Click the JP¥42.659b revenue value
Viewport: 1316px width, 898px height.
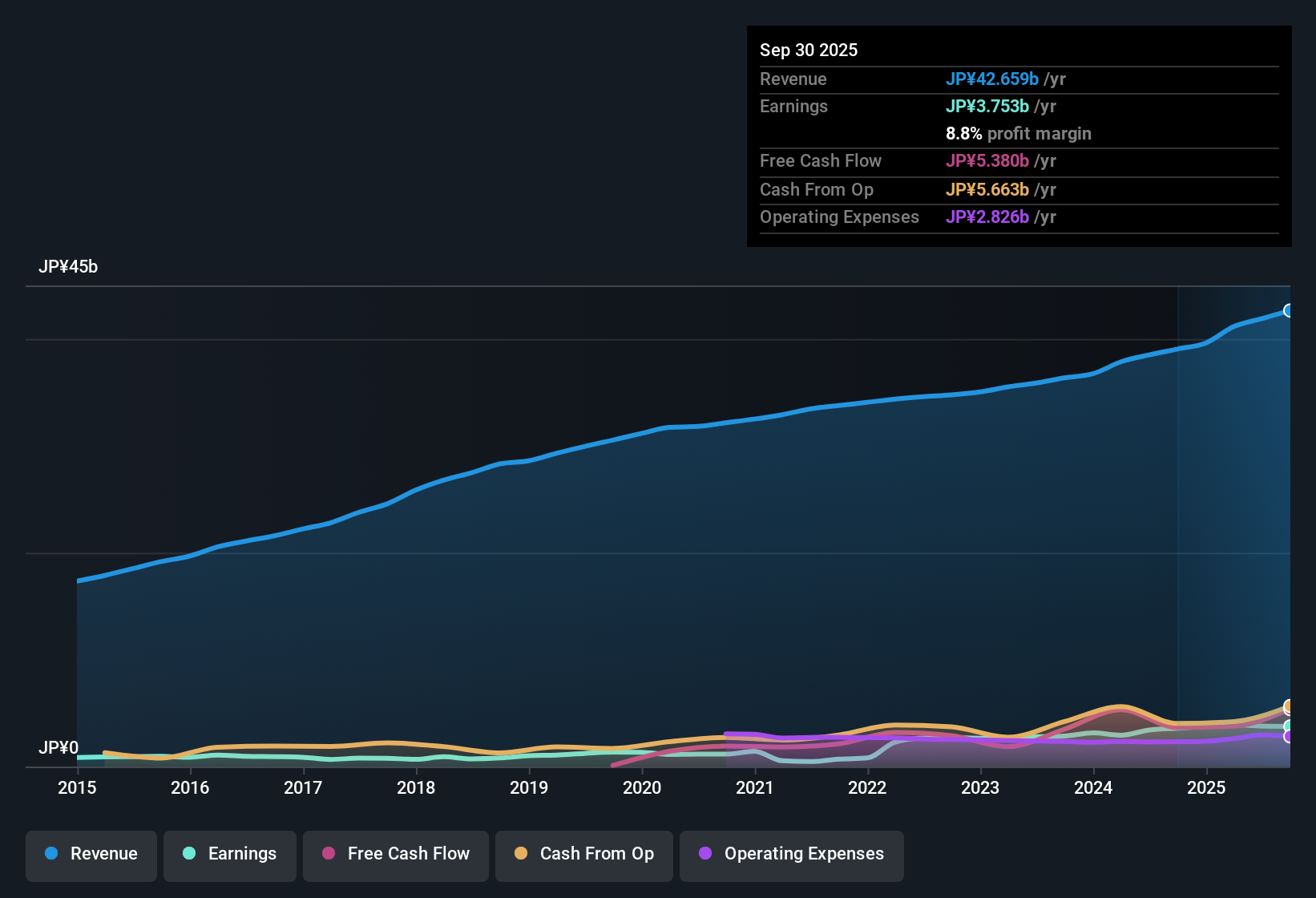tap(993, 79)
